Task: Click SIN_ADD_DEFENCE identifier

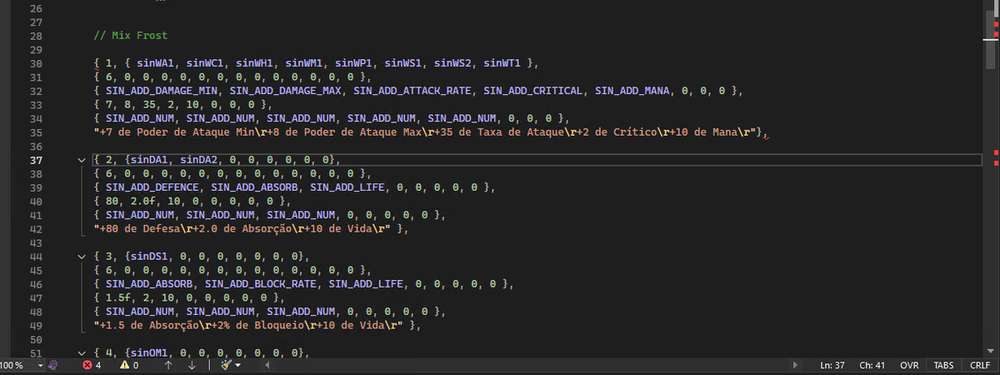Action: click(x=152, y=188)
